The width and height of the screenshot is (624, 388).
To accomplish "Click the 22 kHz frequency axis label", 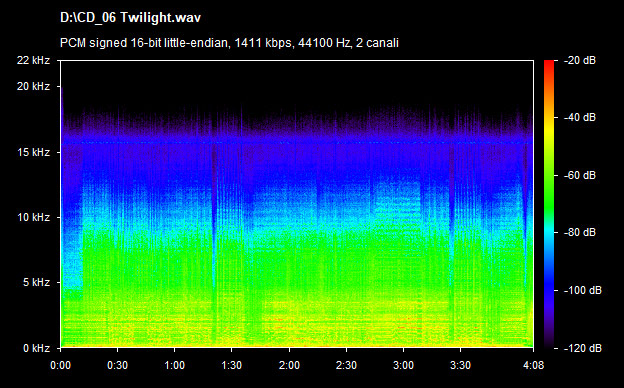I will coord(33,60).
